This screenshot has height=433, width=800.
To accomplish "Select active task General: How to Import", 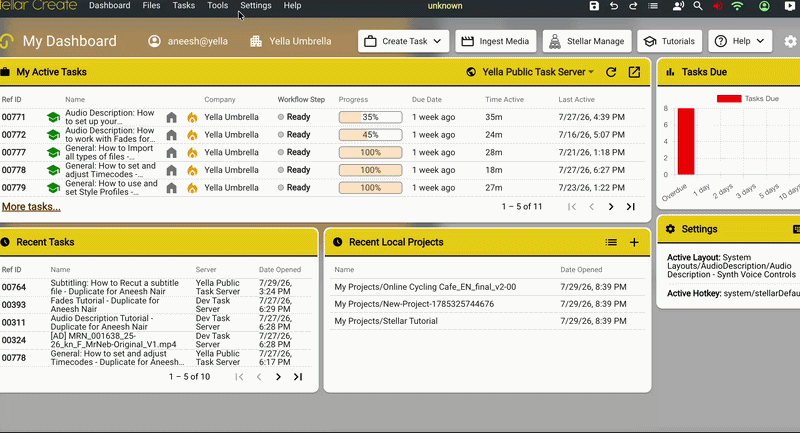I will click(x=109, y=152).
